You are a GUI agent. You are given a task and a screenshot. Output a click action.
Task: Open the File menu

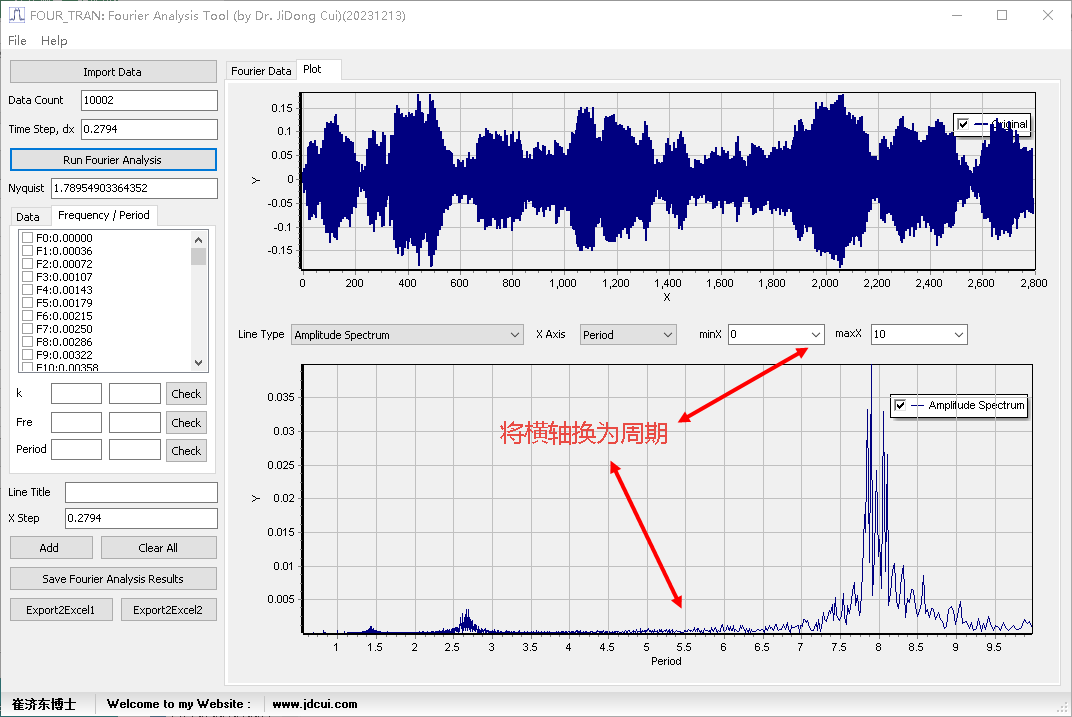click(x=17, y=41)
